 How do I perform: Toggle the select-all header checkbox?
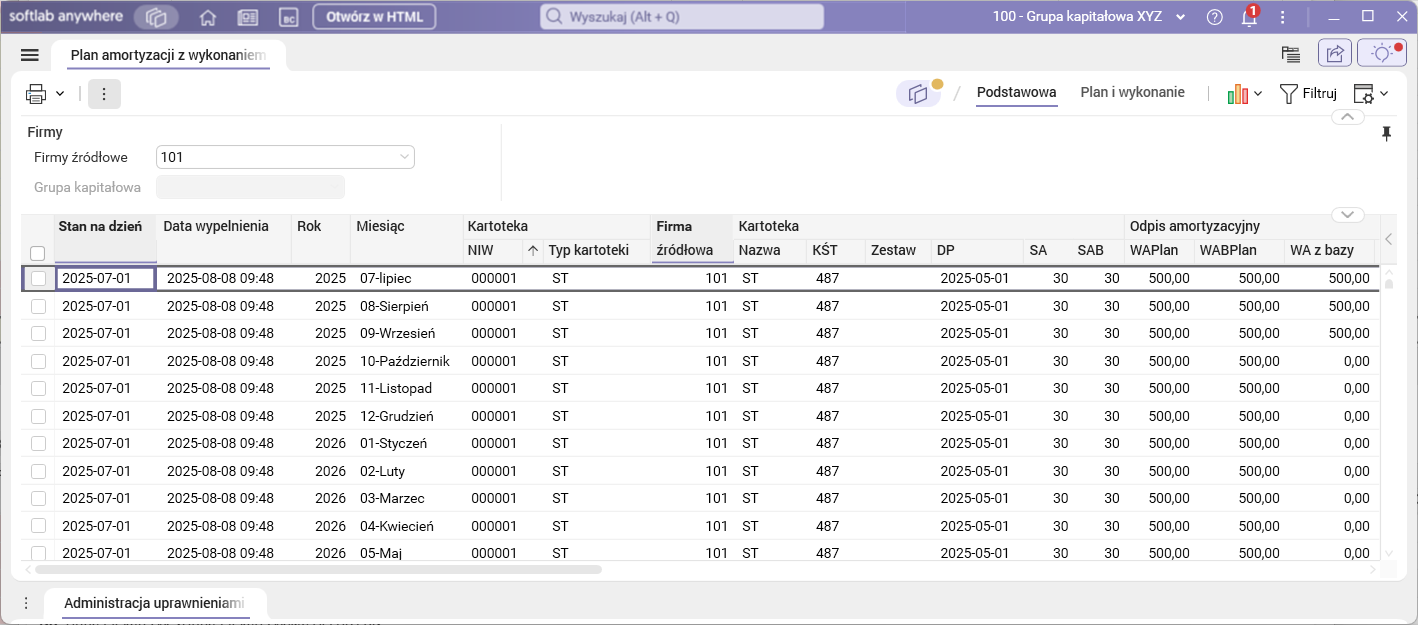pos(38,253)
